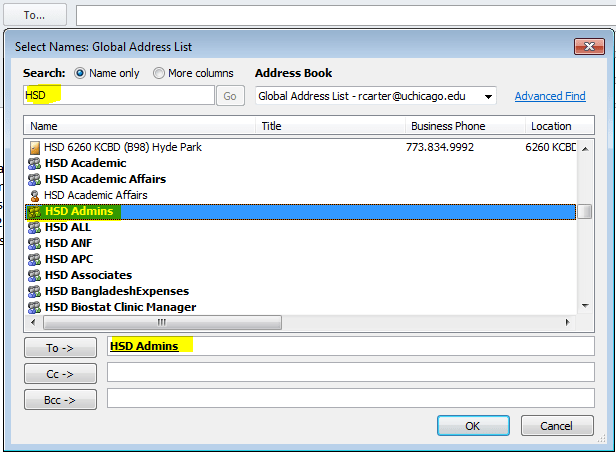The image size is (616, 452).
Task: Open the Address Book dropdown list
Action: coord(488,96)
